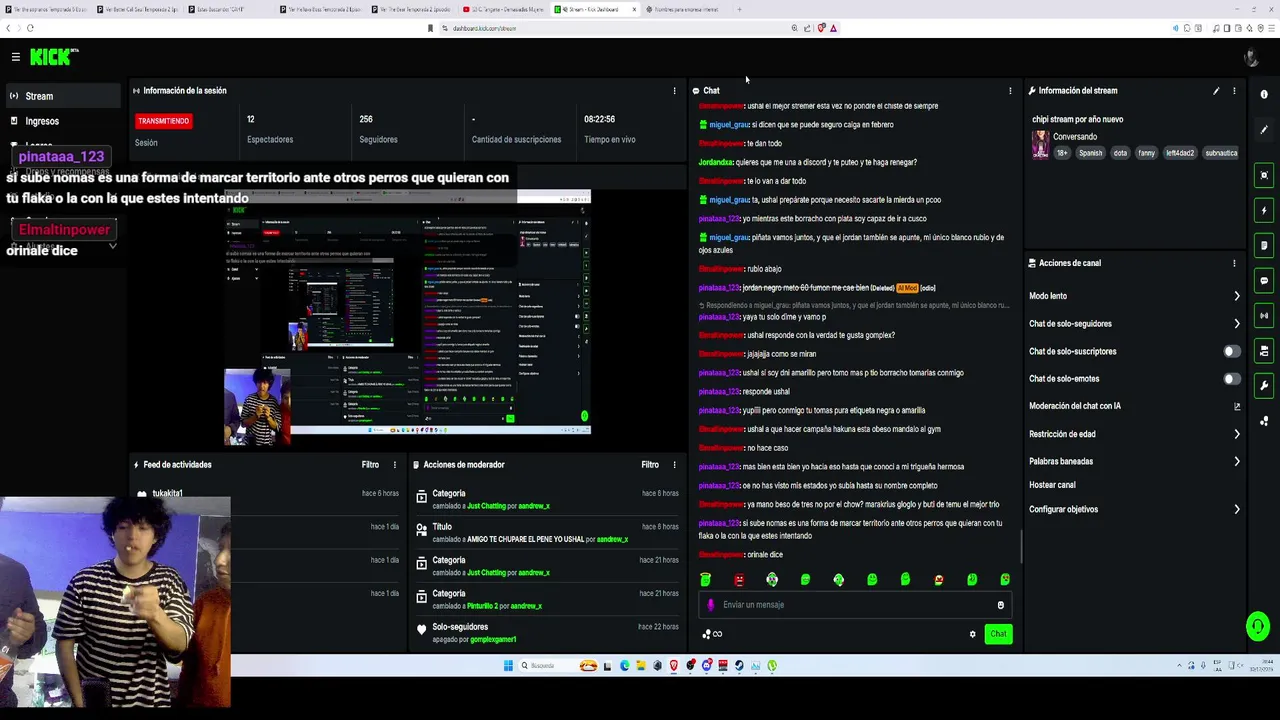
Task: Click Hostear canal
Action: [x=1052, y=485]
